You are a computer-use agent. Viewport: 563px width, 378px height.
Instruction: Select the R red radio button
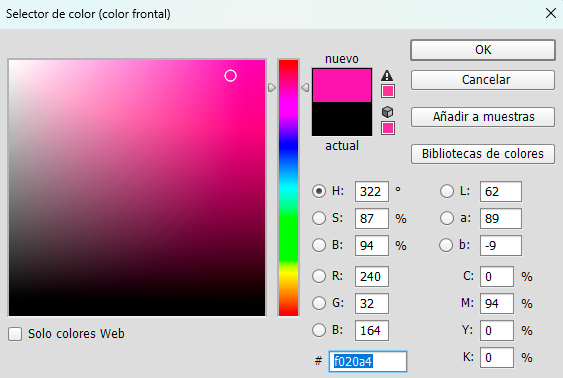point(319,276)
